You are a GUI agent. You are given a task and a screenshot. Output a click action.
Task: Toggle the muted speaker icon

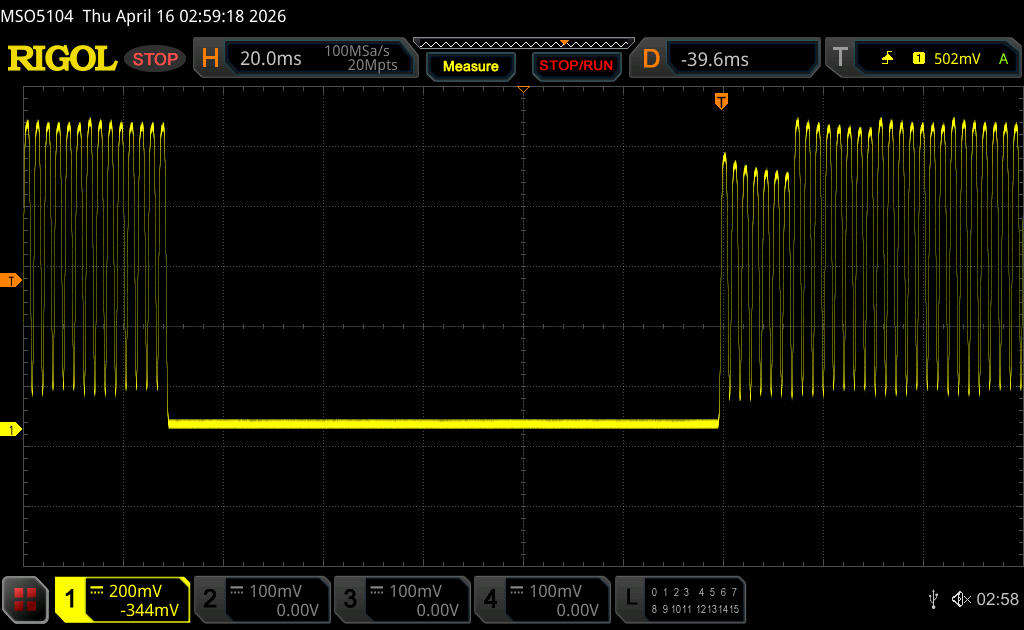point(960,598)
